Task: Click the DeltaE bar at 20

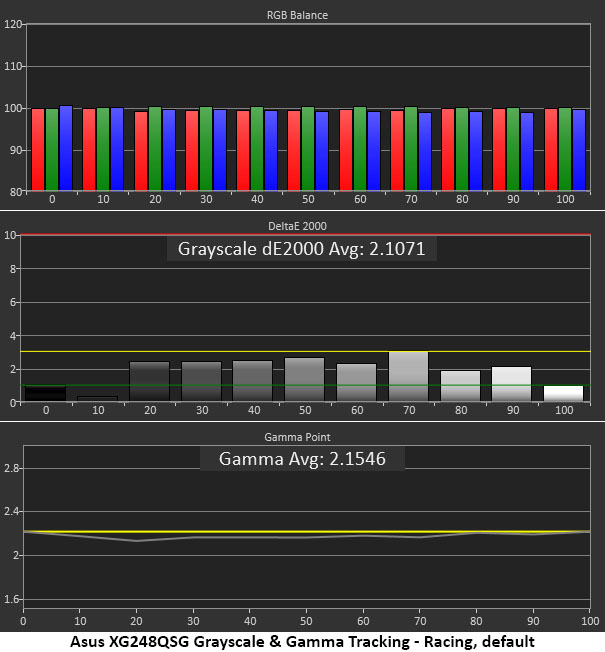Action: [149, 381]
